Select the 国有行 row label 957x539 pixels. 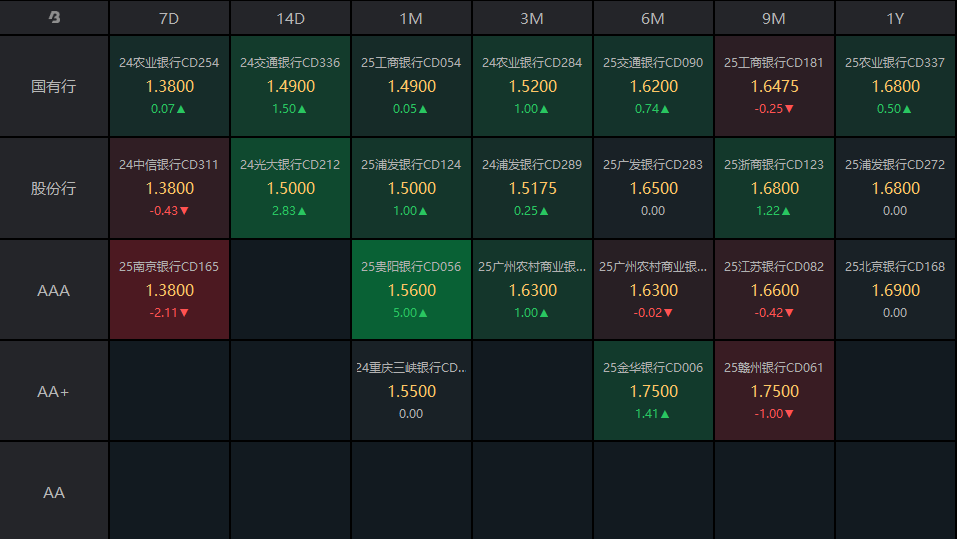54,86
